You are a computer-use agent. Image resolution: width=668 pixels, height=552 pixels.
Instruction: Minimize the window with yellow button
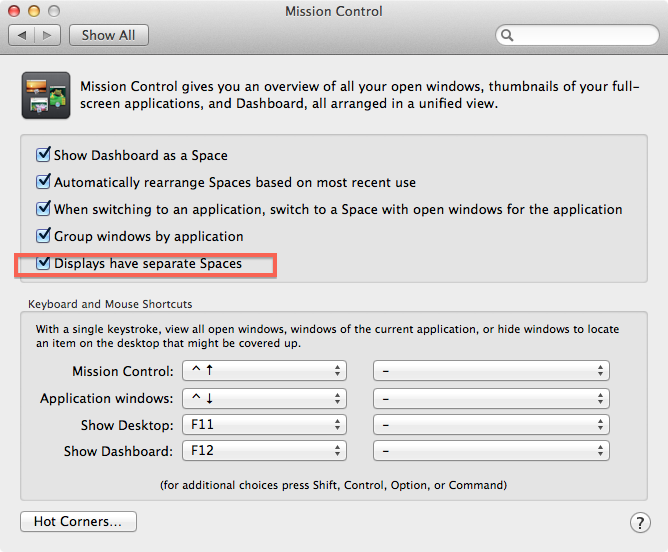[34, 11]
